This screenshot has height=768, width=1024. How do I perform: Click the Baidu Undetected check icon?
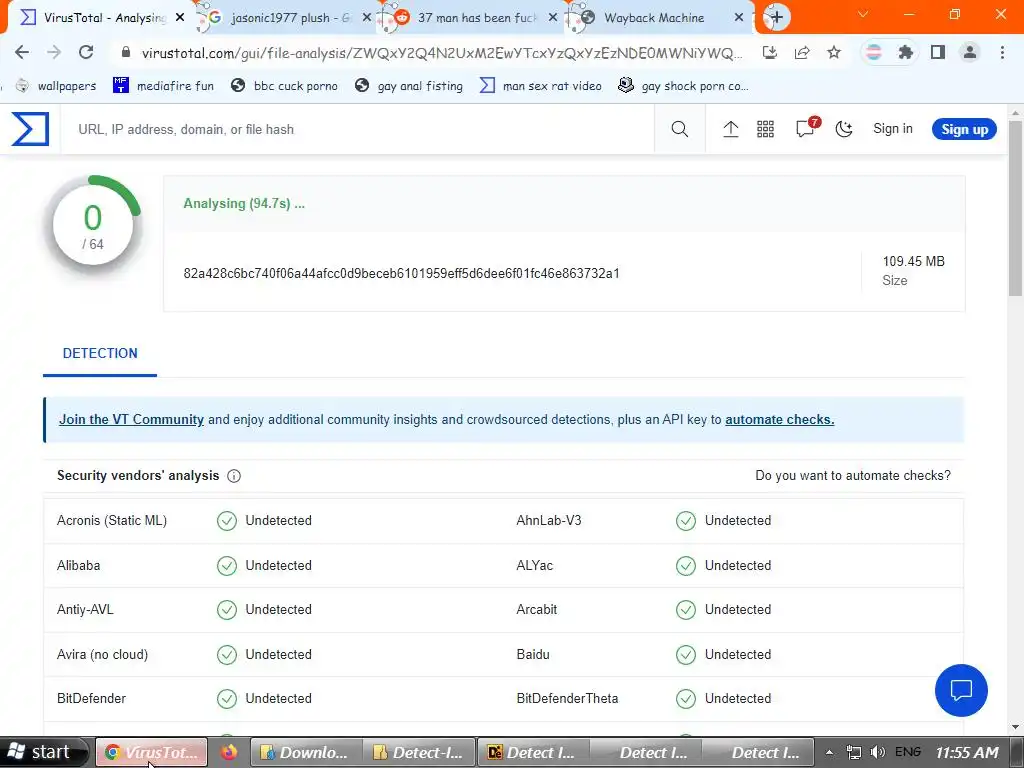point(686,654)
